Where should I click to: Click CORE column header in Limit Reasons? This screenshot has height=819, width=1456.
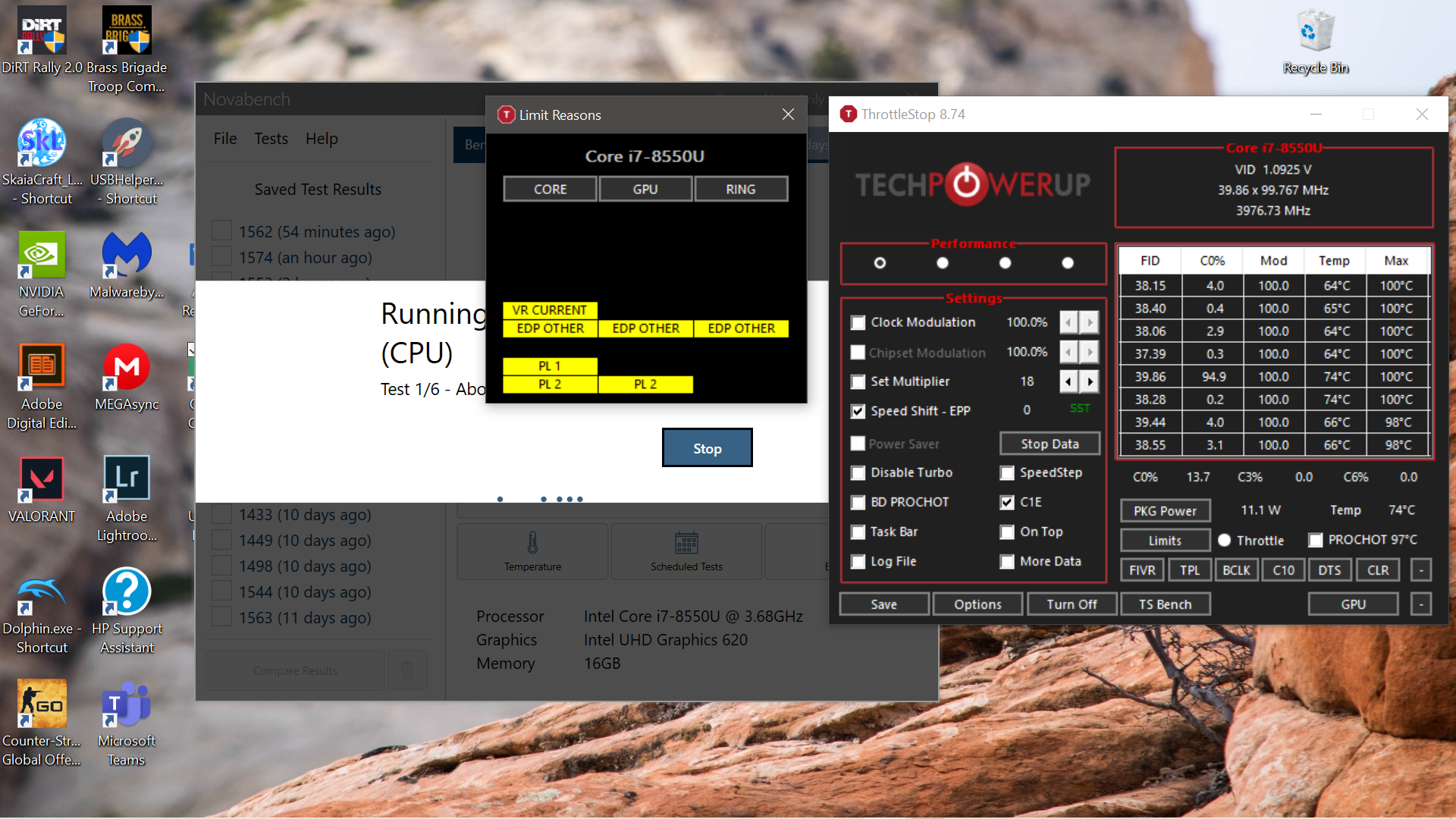tap(550, 189)
